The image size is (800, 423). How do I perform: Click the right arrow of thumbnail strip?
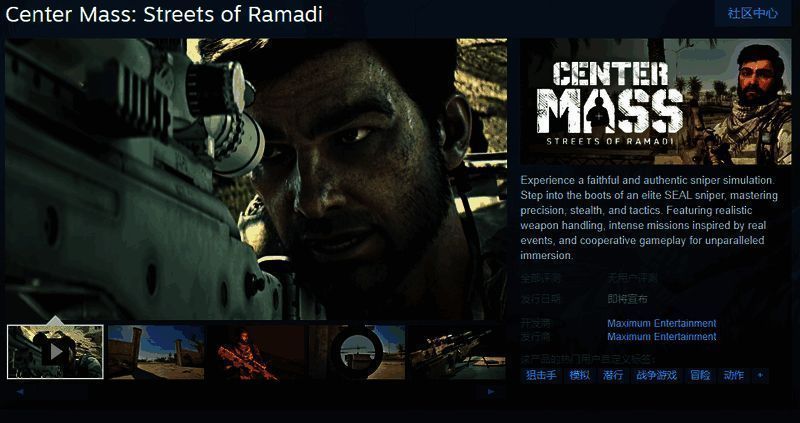pyautogui.click(x=491, y=392)
